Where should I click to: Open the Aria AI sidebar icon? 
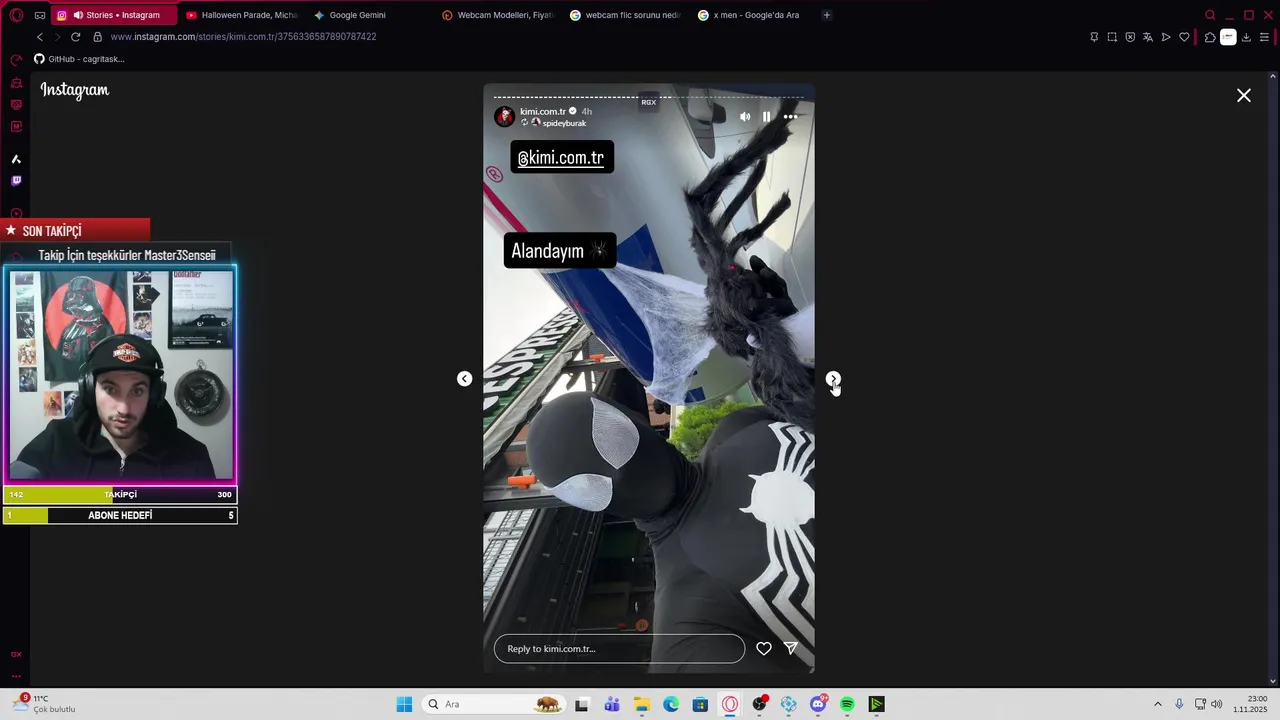coord(16,159)
